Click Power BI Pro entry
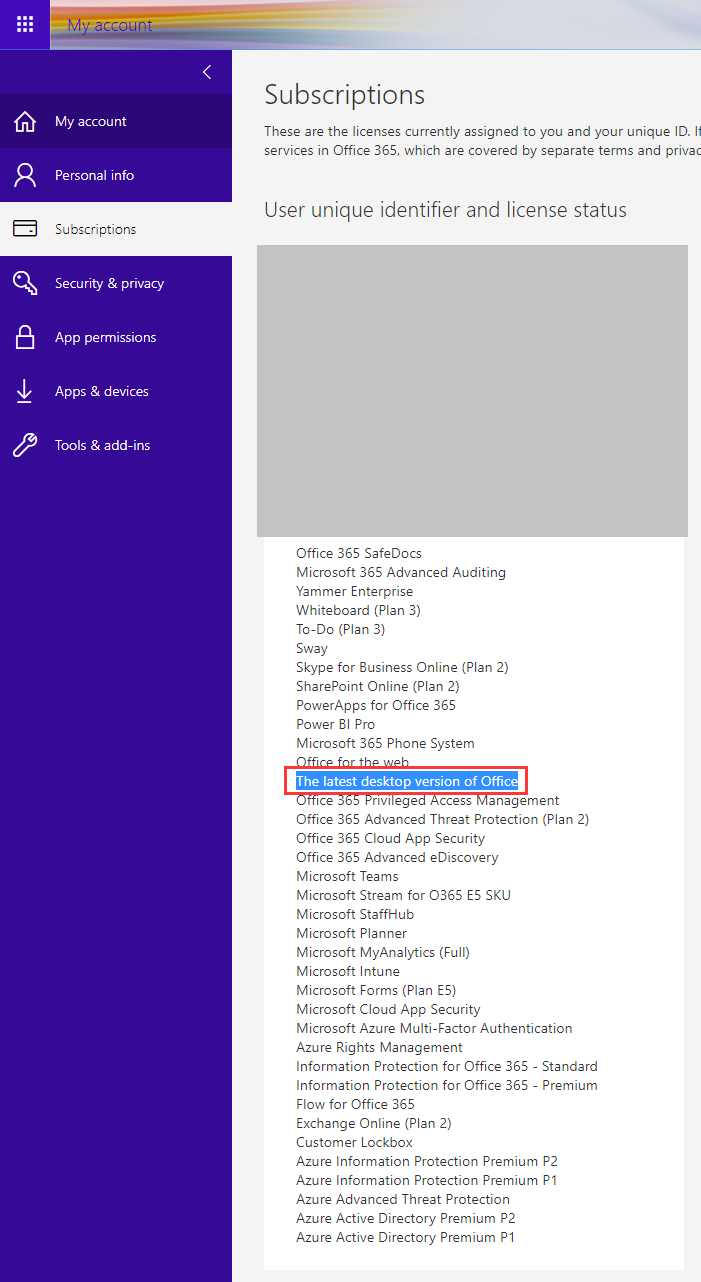Image resolution: width=701 pixels, height=1282 pixels. click(x=336, y=724)
